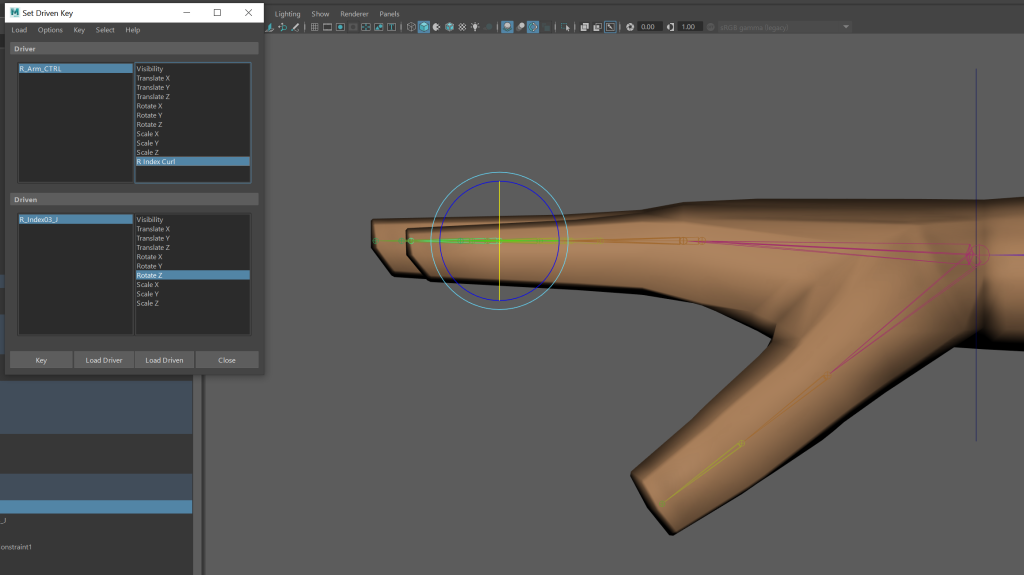Click the smooth shade all icon
The image size is (1024, 575).
pos(424,27)
